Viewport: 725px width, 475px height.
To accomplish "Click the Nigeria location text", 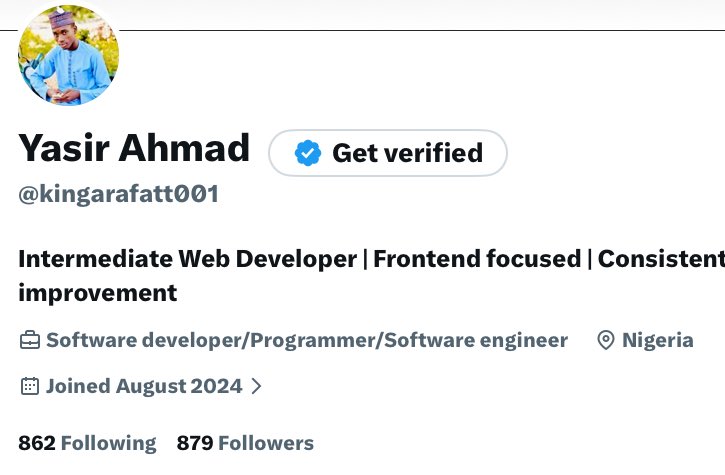I will tap(657, 340).
